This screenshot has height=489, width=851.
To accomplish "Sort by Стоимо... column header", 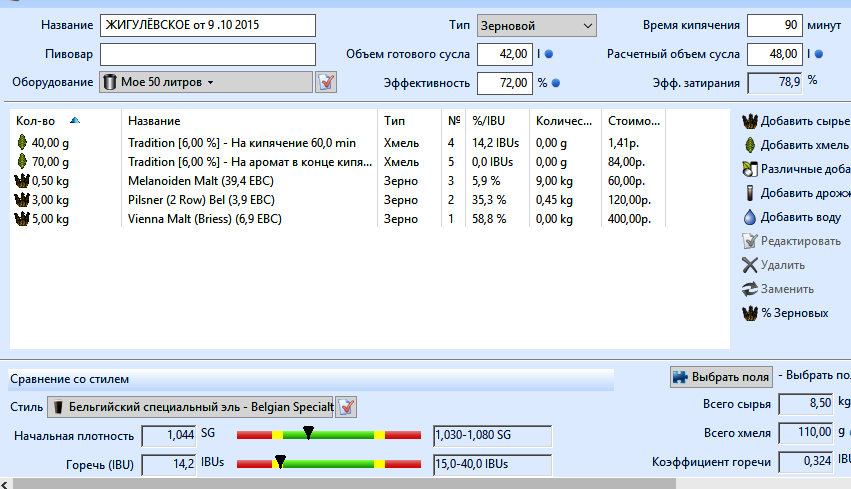I will (x=633, y=120).
